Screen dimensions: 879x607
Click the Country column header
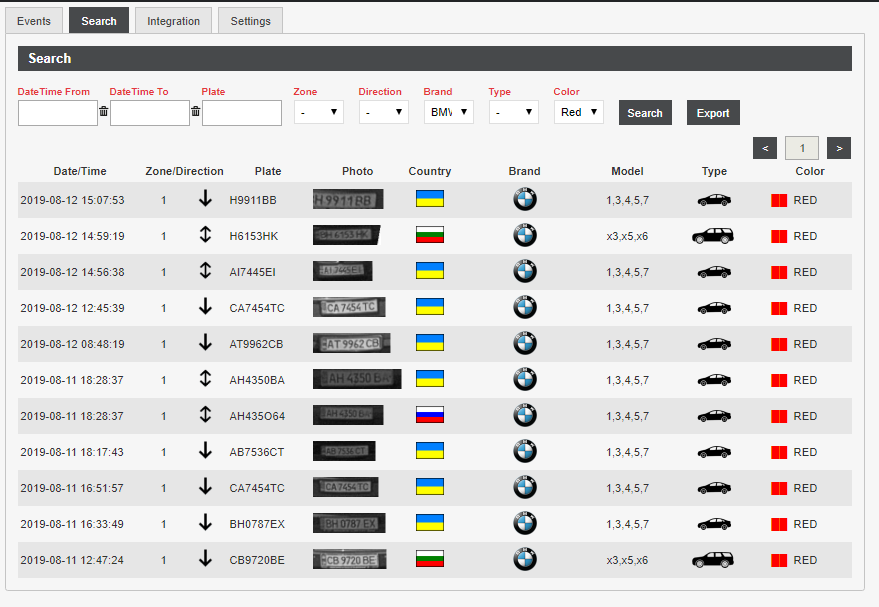tap(430, 171)
